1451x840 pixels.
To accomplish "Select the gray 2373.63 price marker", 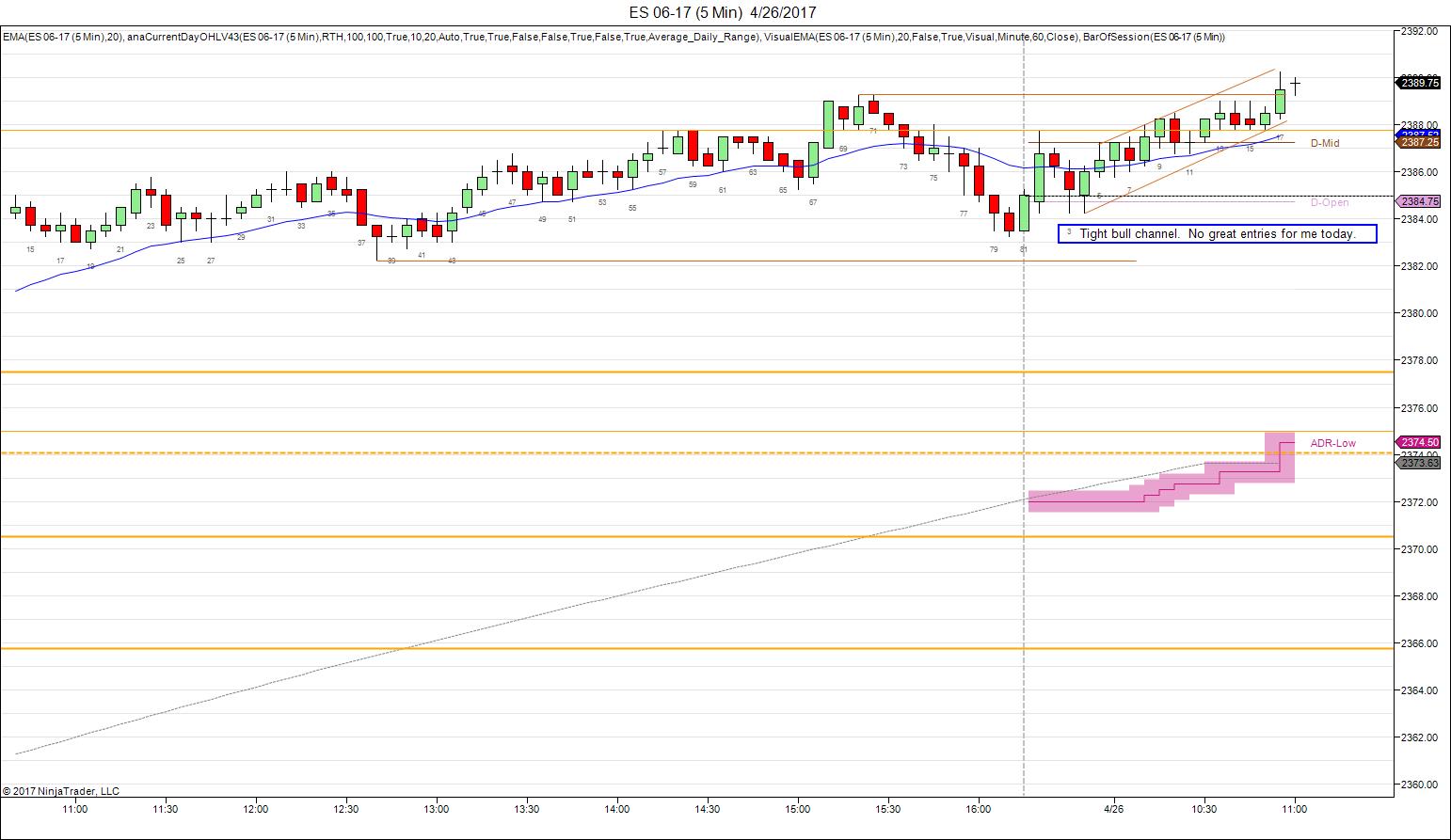I will (1420, 463).
